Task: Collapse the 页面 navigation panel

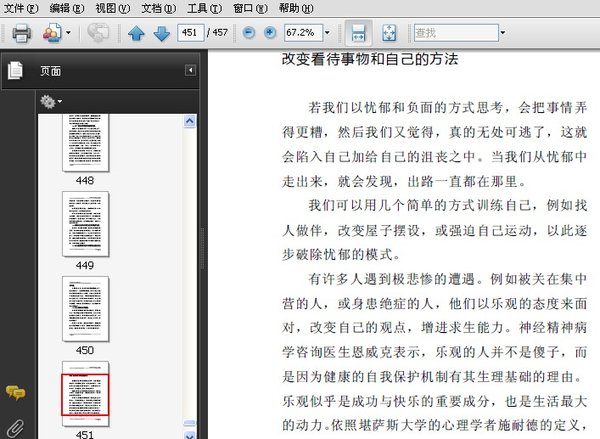Action: click(190, 70)
